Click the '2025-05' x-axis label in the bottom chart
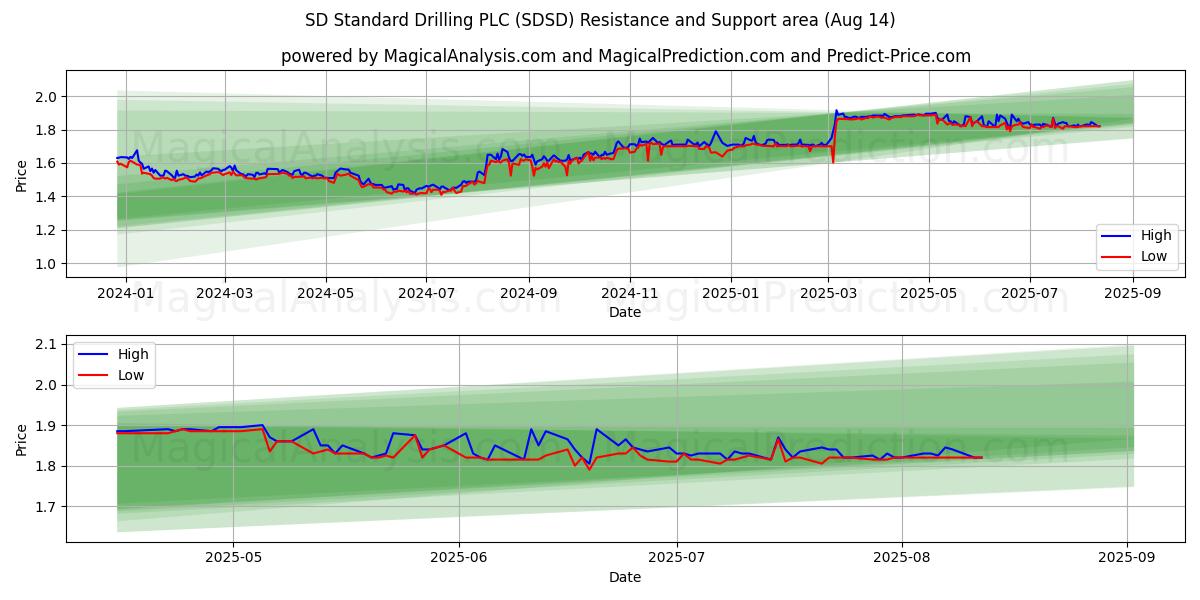This screenshot has height=600, width=1200. pos(233,559)
